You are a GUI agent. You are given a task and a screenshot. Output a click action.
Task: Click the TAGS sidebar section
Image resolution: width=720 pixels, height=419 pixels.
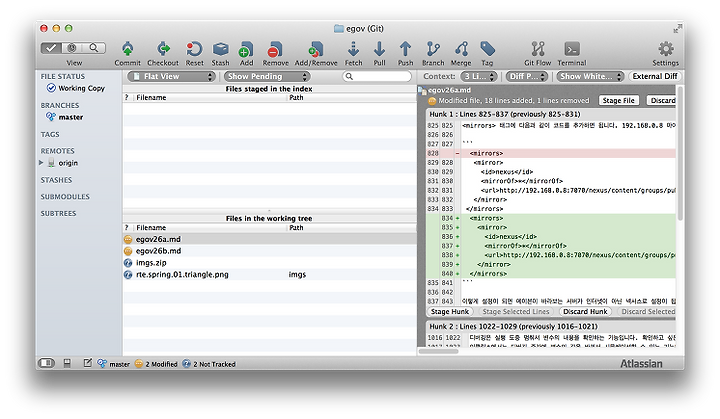pyautogui.click(x=50, y=134)
